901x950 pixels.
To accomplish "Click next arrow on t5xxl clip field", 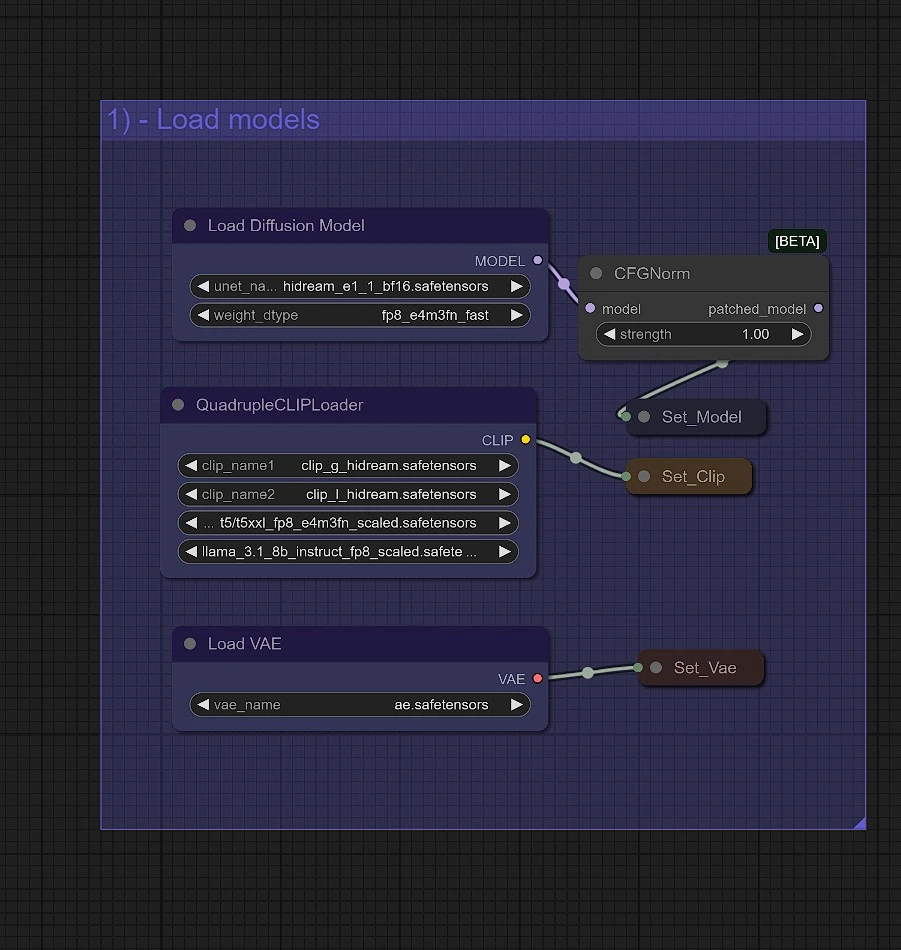I will click(x=504, y=523).
